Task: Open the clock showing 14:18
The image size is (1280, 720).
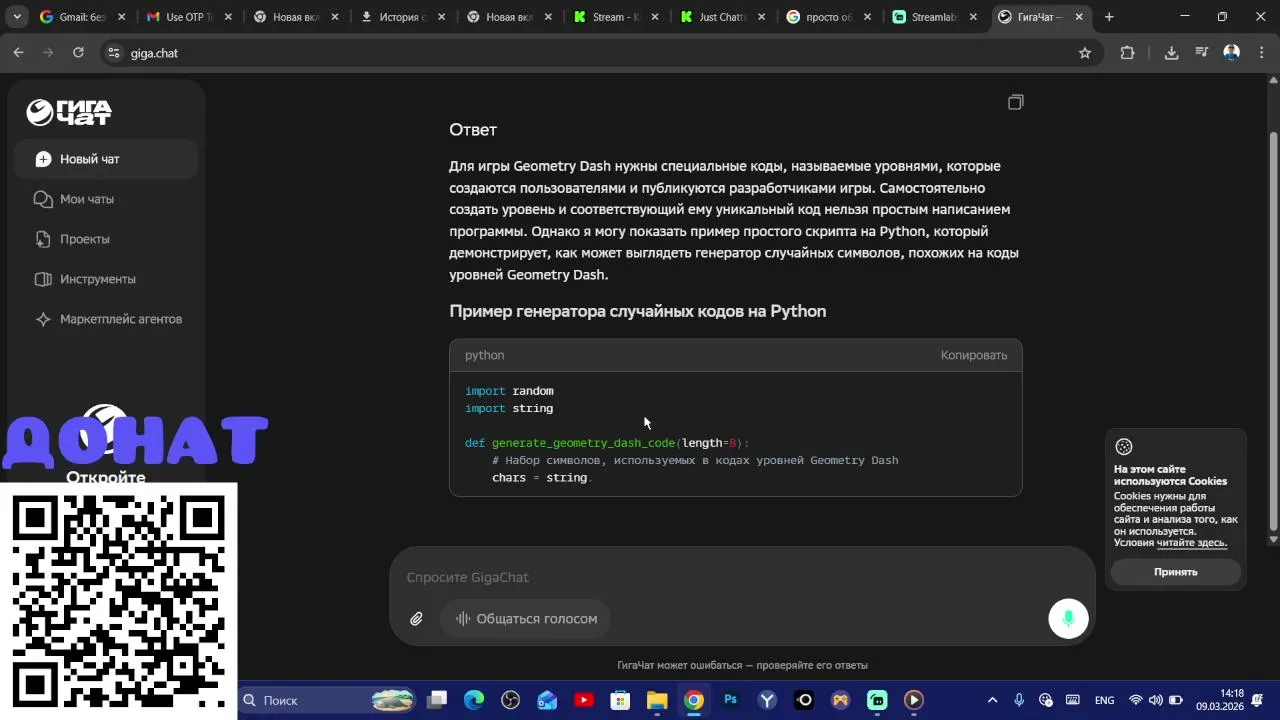Action: [1218, 700]
